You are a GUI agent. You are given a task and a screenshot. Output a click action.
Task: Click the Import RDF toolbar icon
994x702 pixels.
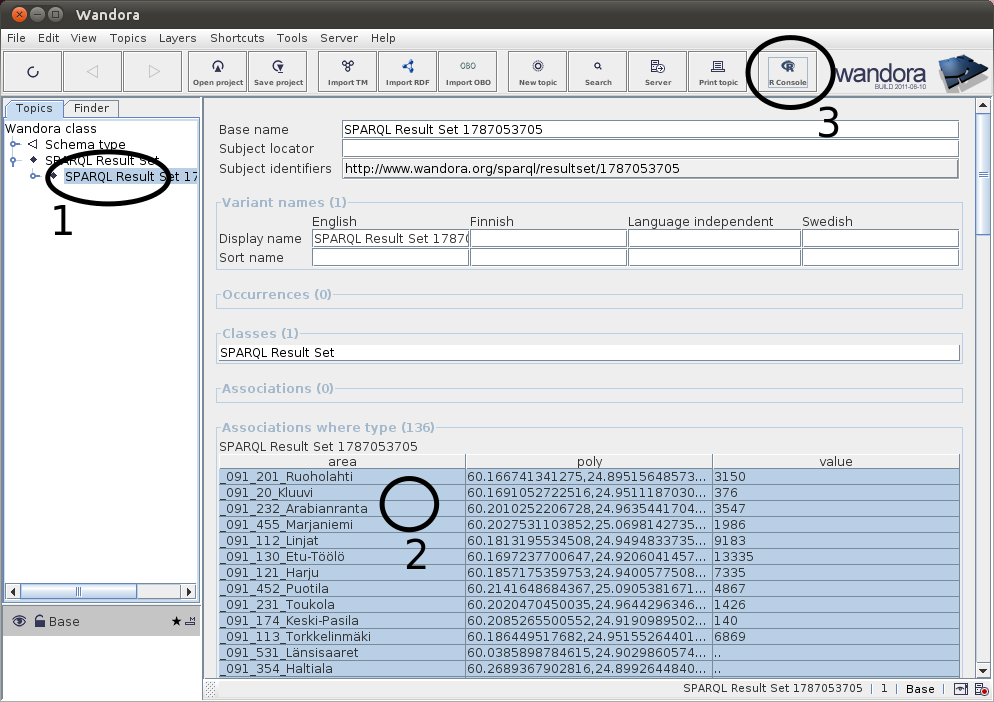coord(407,71)
